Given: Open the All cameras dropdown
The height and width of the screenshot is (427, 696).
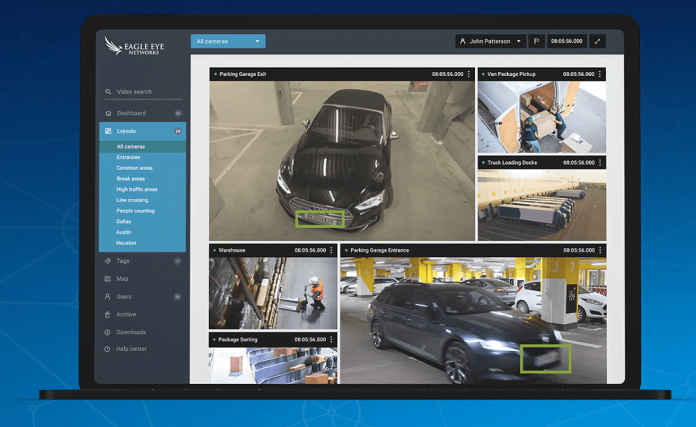Looking at the screenshot, I should 228,41.
